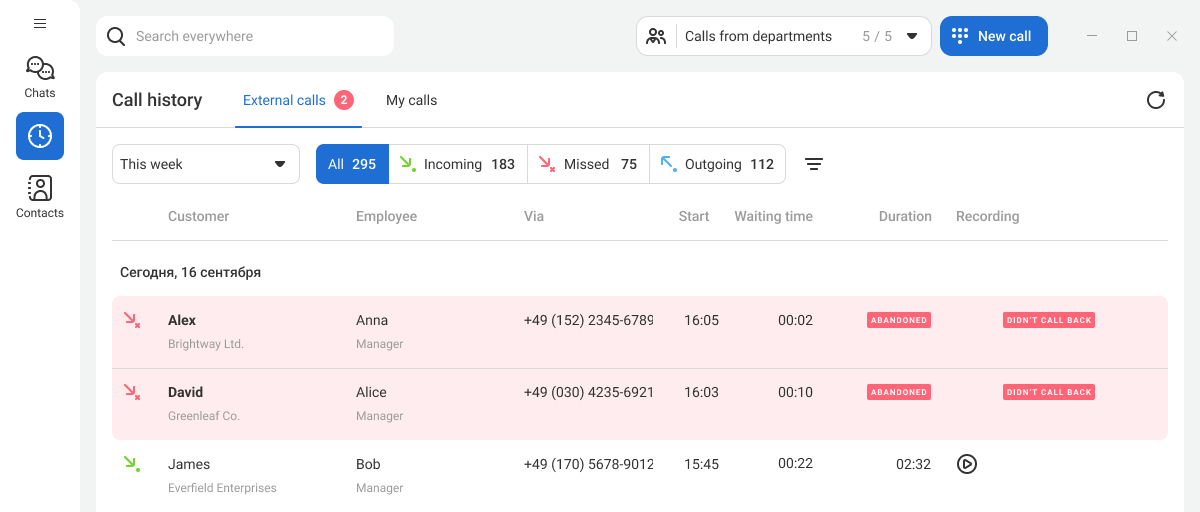1200x512 pixels.
Task: Click the missed call icon beside Alex
Action: [132, 320]
